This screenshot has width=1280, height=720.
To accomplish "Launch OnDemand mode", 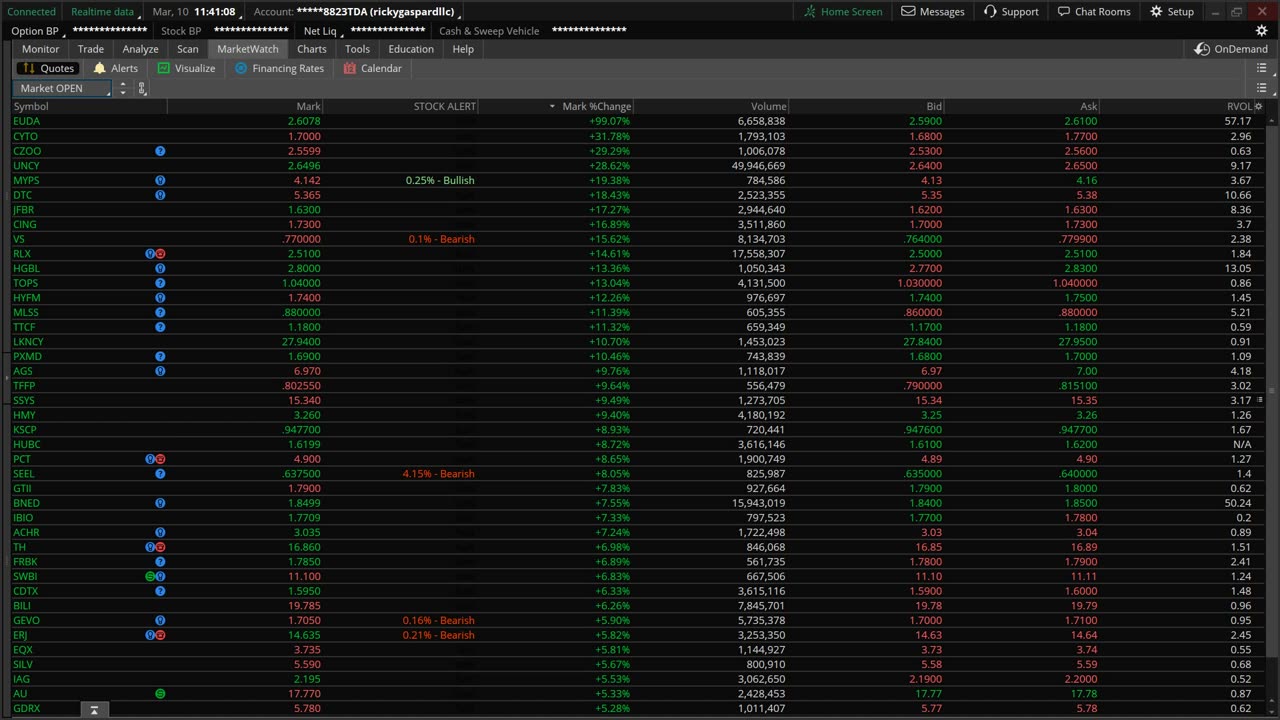I will point(1231,49).
